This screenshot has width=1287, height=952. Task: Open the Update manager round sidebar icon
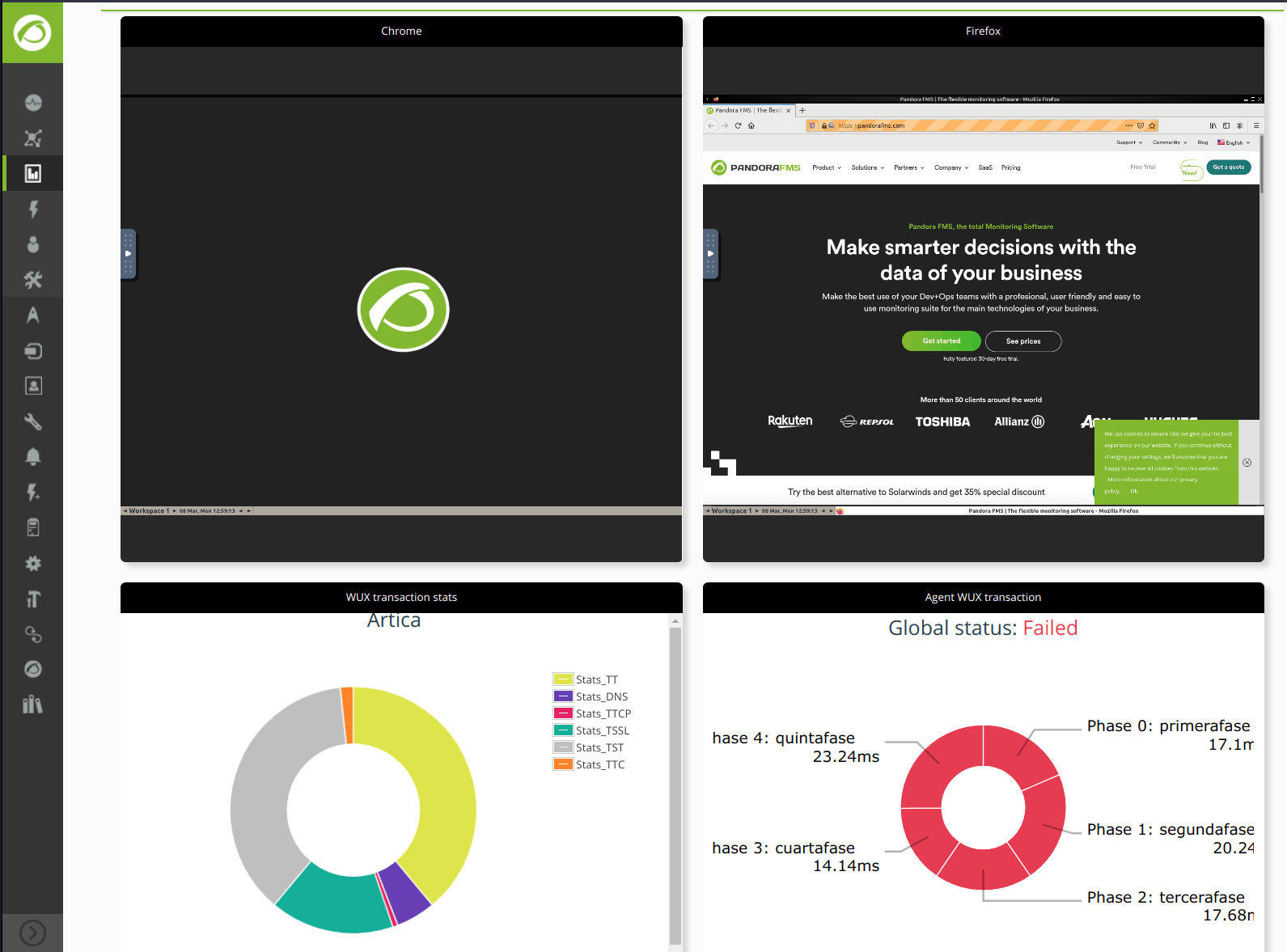pyautogui.click(x=33, y=670)
